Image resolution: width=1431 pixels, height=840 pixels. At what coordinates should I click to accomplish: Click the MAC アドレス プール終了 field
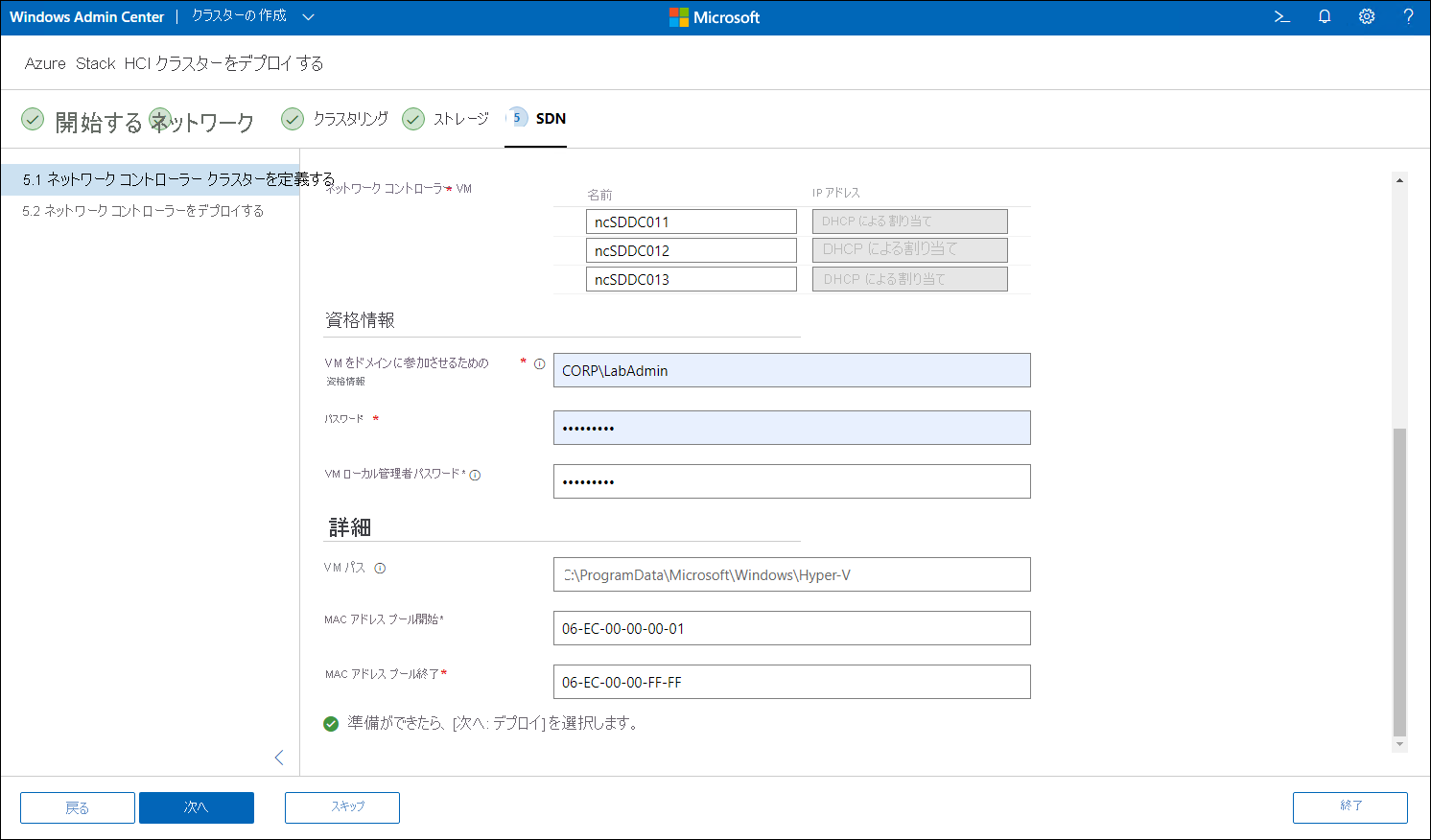tap(791, 682)
